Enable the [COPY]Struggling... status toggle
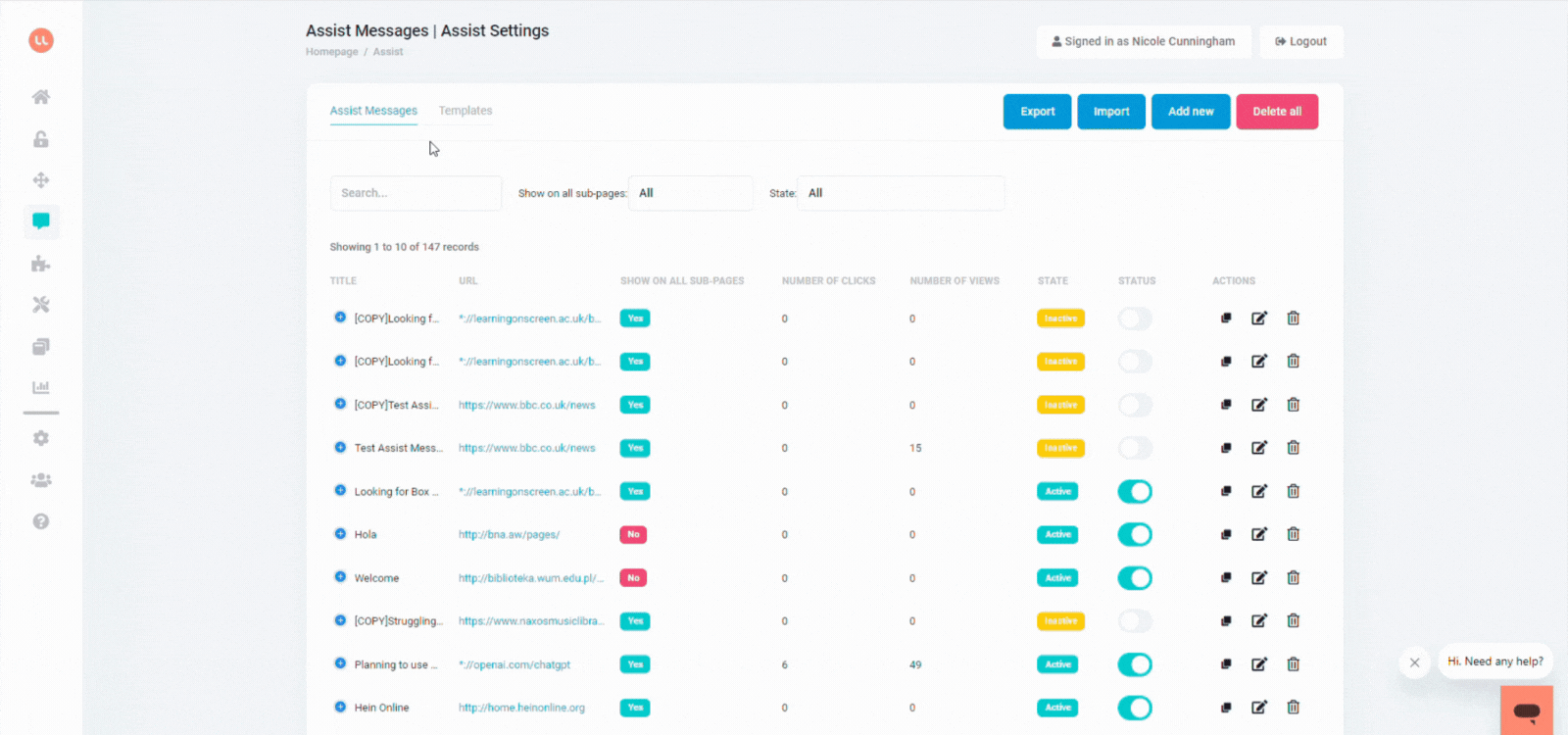 pyautogui.click(x=1135, y=621)
